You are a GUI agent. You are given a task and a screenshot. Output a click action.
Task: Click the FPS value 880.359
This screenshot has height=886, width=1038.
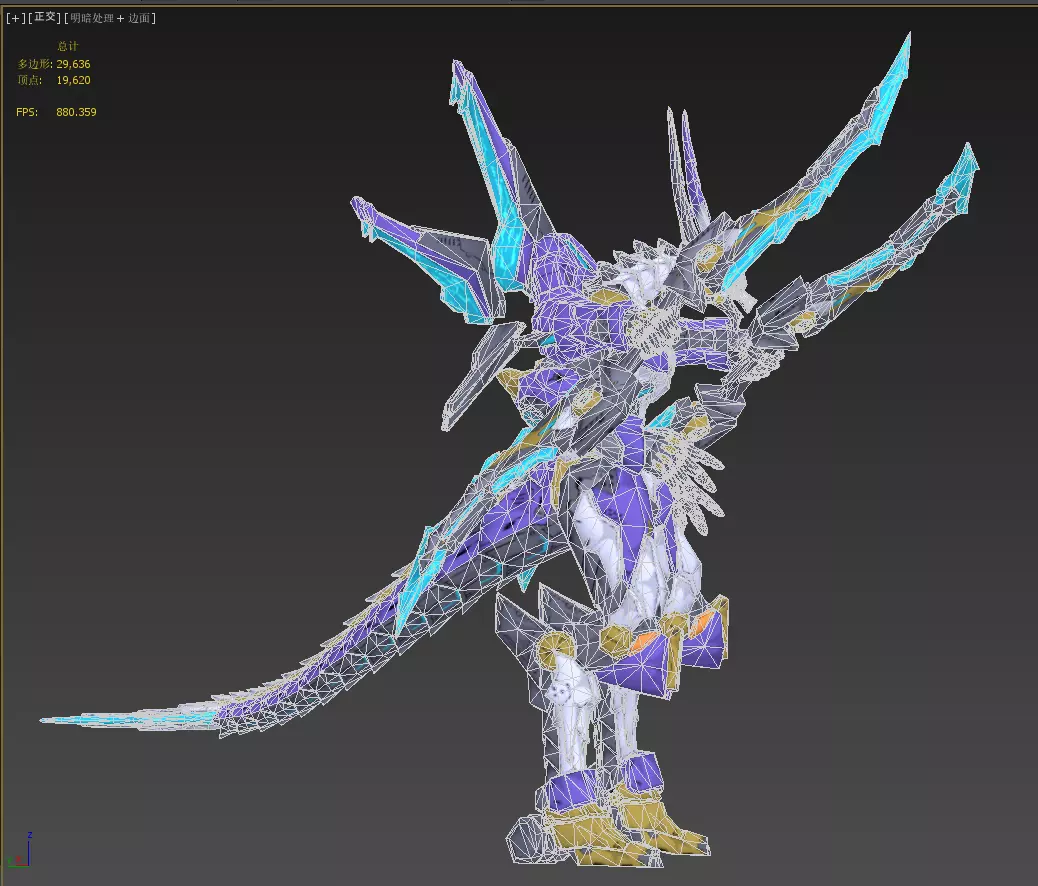76,112
